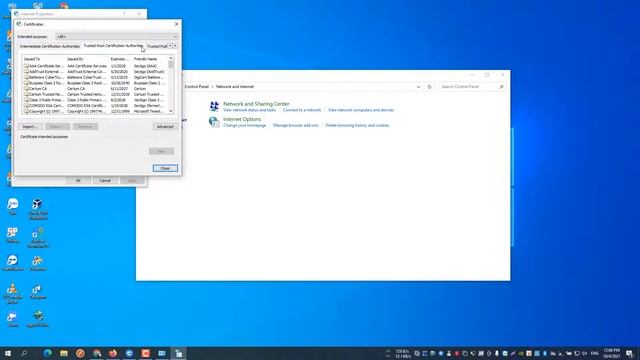Select Class 3 Public Primary row
The height and width of the screenshot is (360, 640).
[95, 100]
